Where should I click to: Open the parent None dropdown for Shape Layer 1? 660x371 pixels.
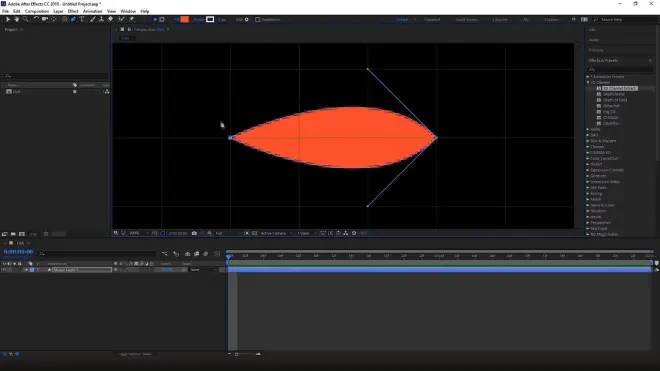tap(203, 270)
